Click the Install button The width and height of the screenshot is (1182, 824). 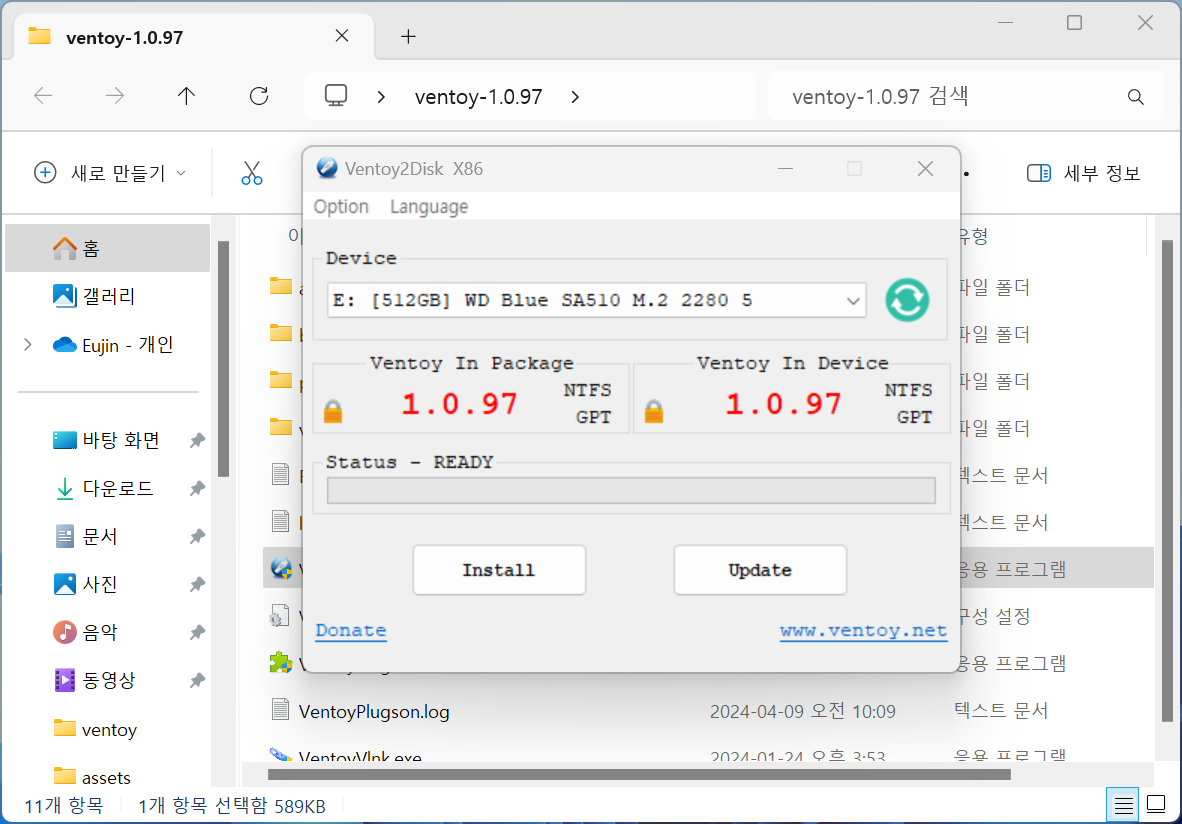click(498, 569)
